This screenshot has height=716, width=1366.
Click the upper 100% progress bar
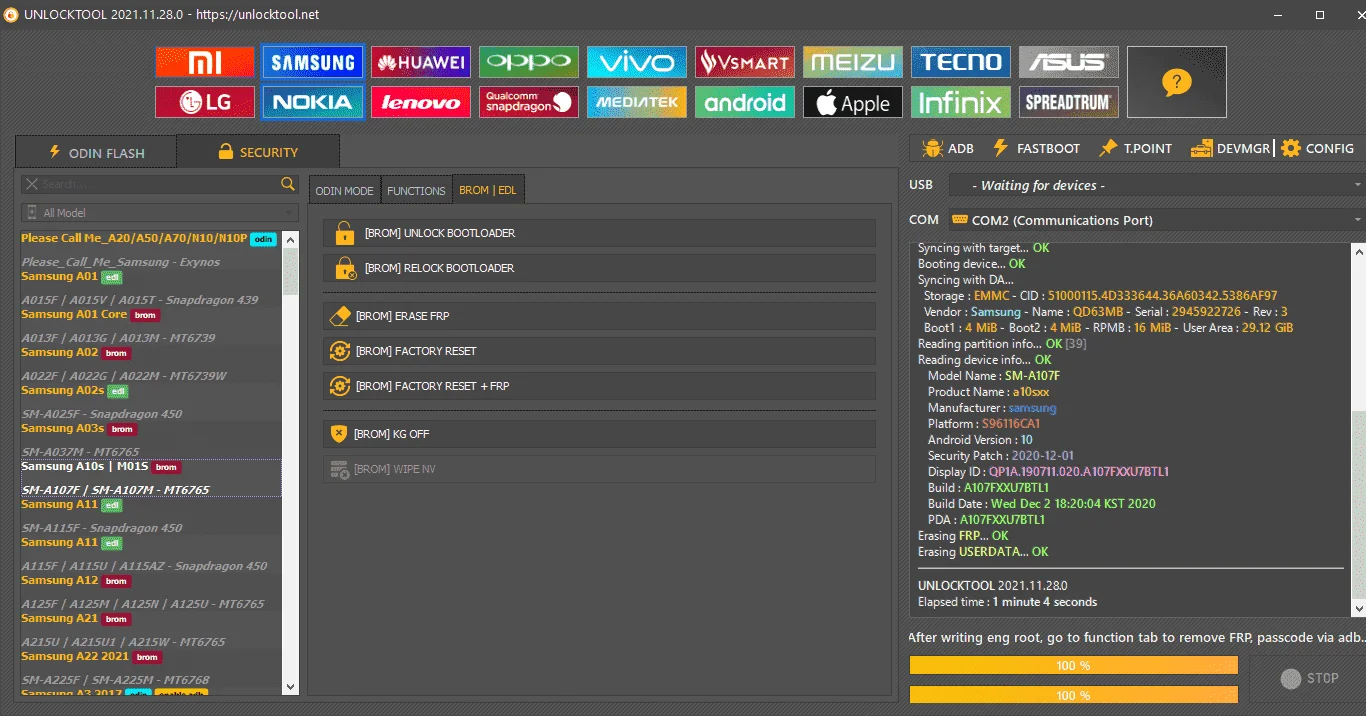click(1073, 665)
